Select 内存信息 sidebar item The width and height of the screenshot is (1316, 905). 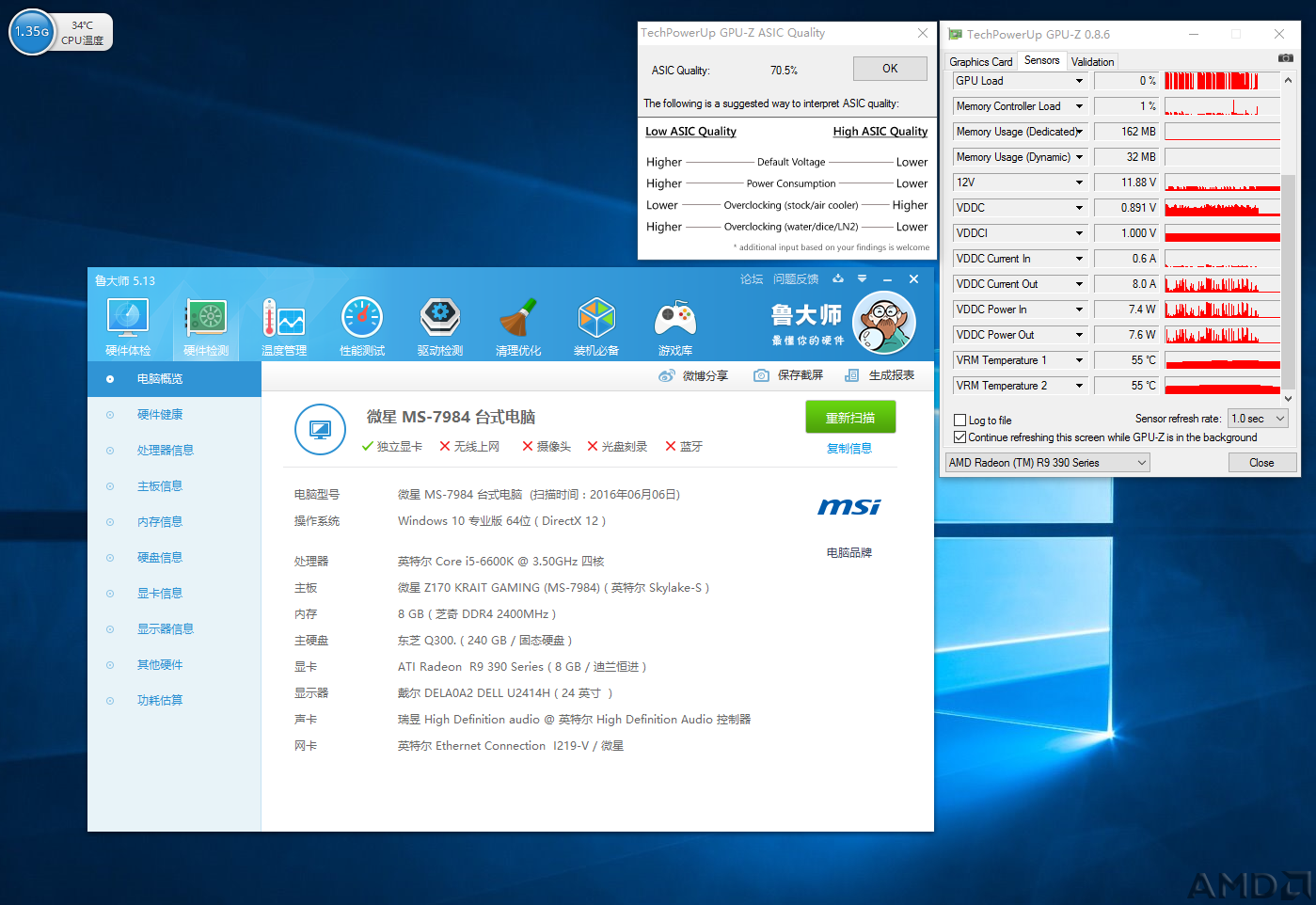pos(174,522)
